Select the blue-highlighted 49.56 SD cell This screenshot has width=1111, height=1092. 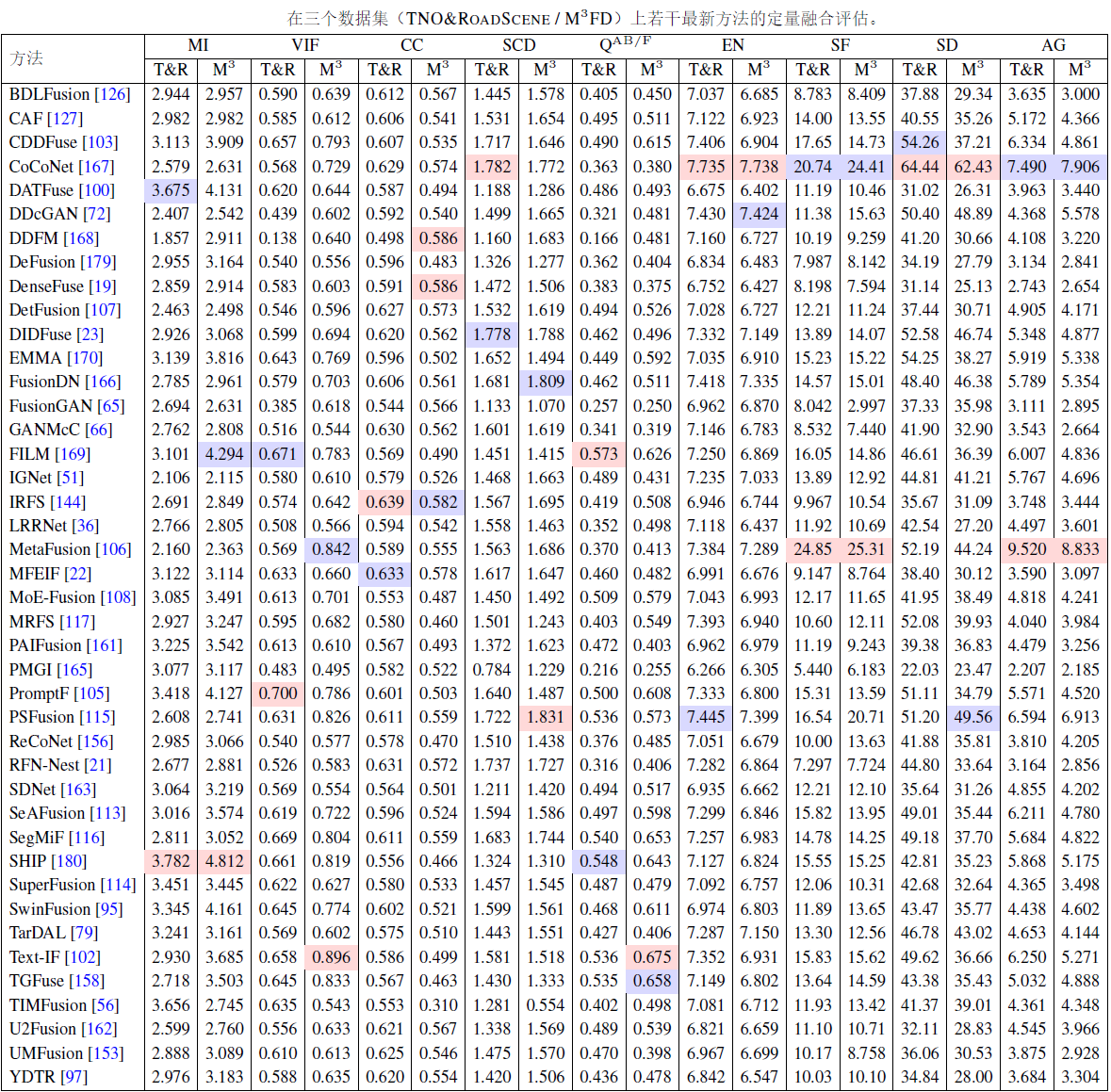(972, 717)
